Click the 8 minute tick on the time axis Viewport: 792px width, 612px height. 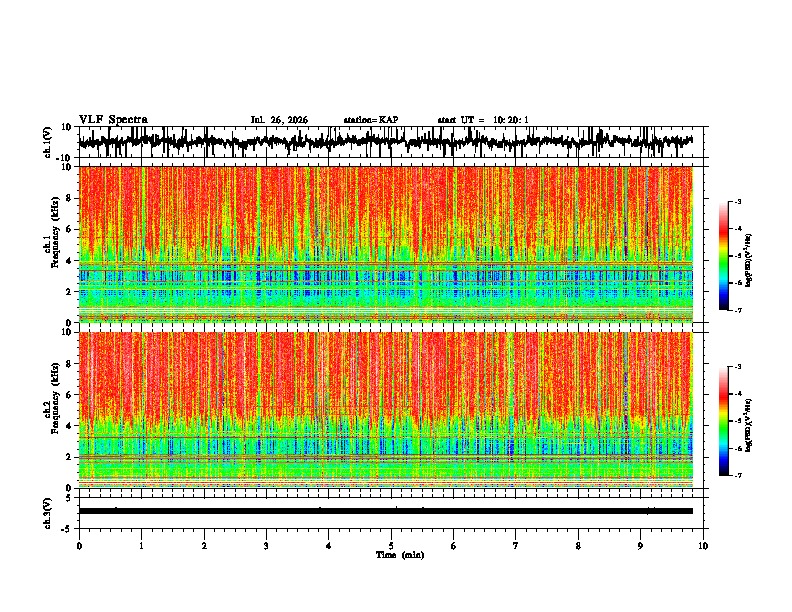[x=578, y=546]
